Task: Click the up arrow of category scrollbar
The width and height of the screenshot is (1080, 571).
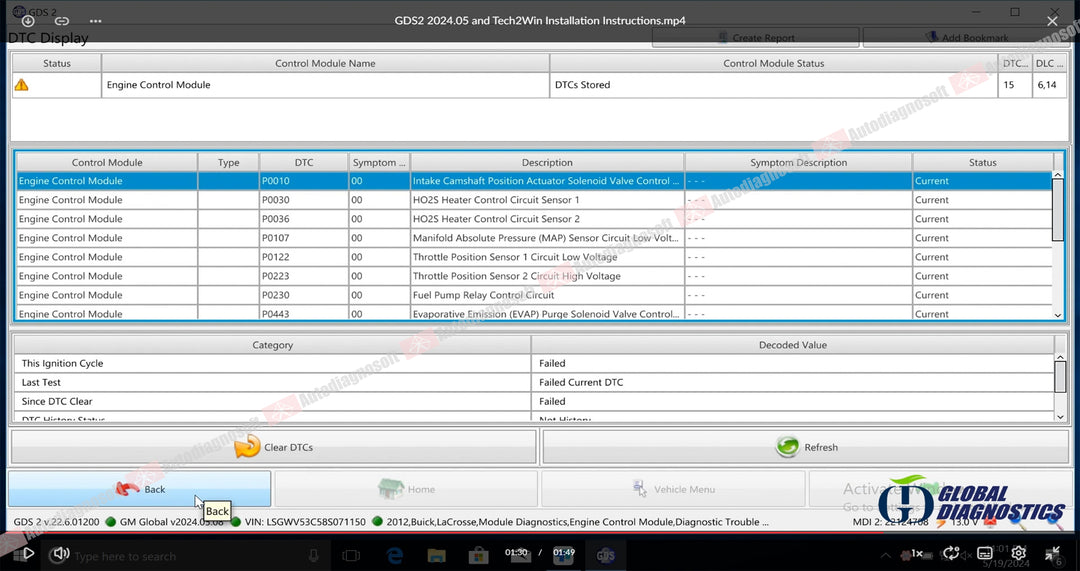Action: tap(1061, 359)
